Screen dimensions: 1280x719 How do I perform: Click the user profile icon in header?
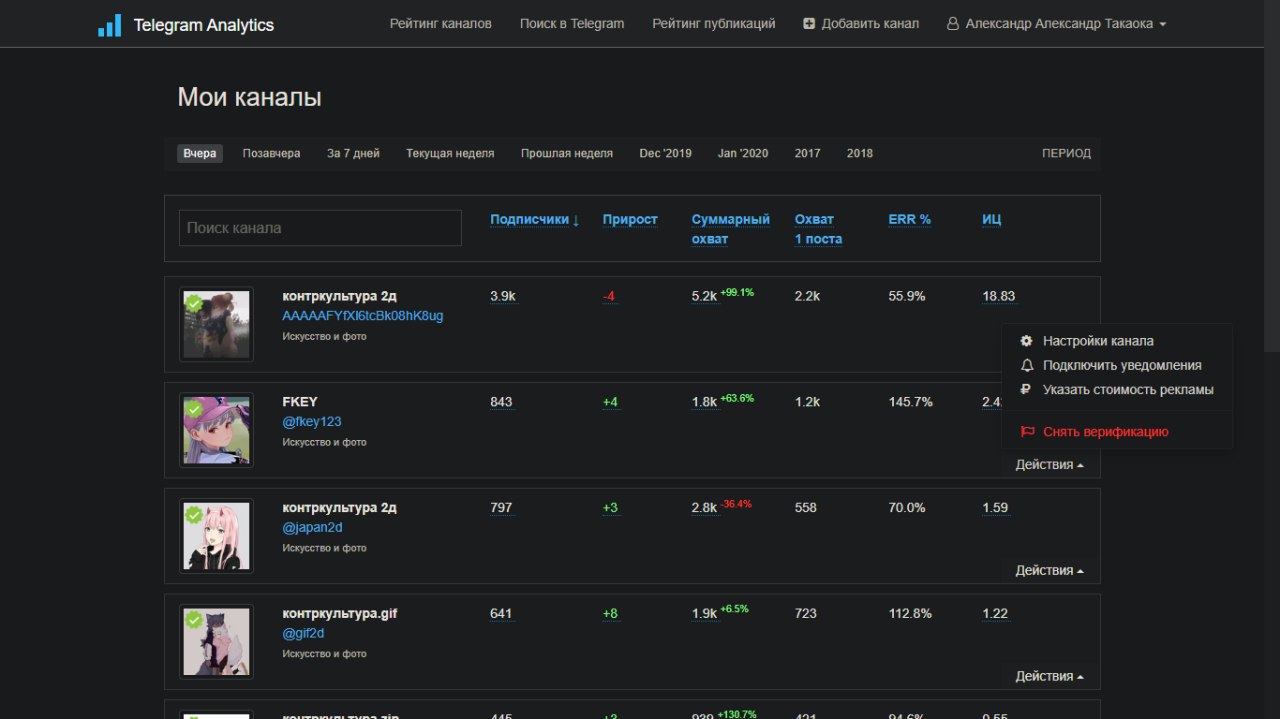[x=953, y=24]
